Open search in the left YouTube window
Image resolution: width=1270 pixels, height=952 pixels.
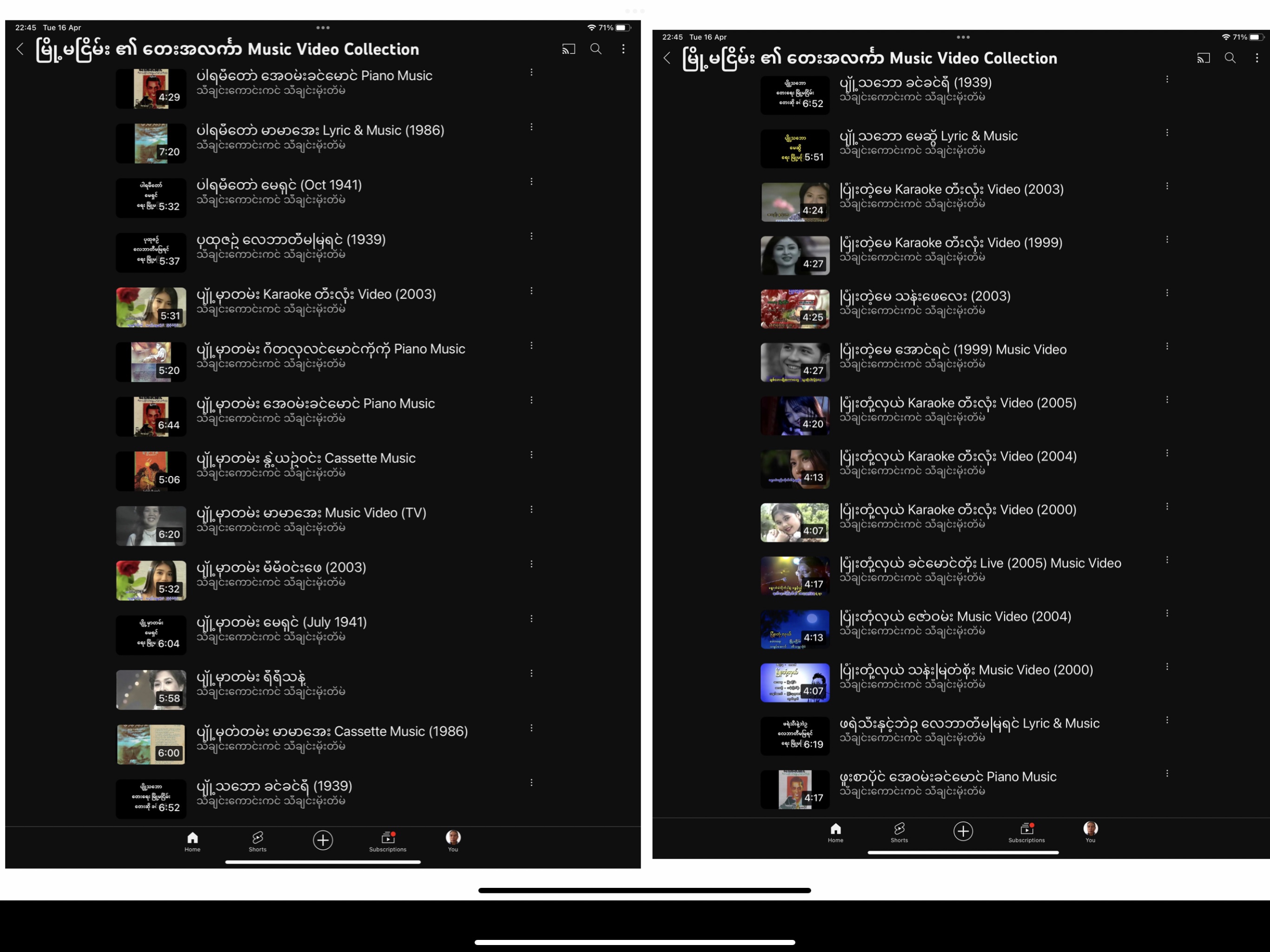tap(596, 49)
